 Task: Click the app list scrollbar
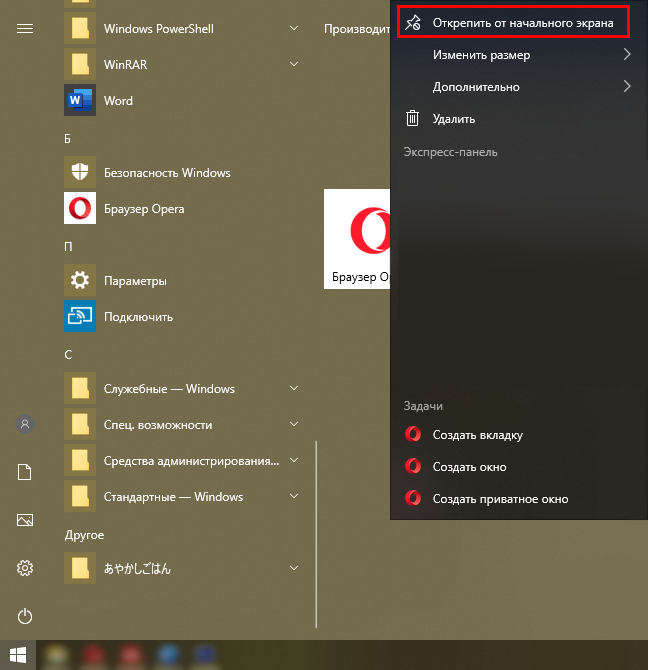coord(316,534)
